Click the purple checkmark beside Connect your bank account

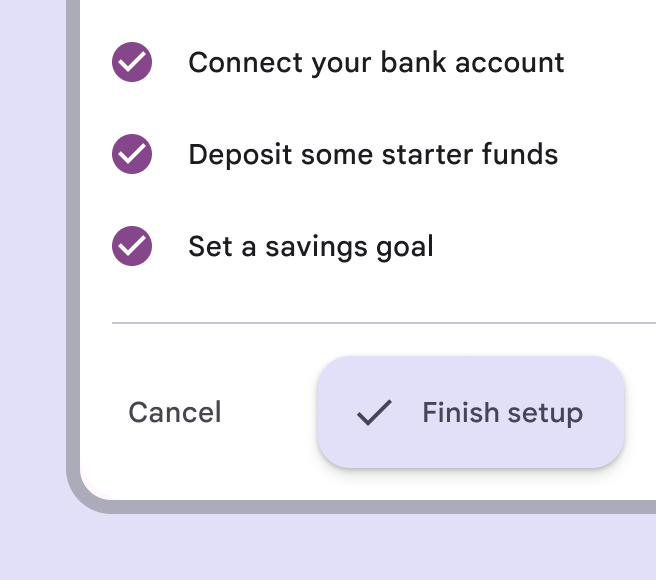132,63
